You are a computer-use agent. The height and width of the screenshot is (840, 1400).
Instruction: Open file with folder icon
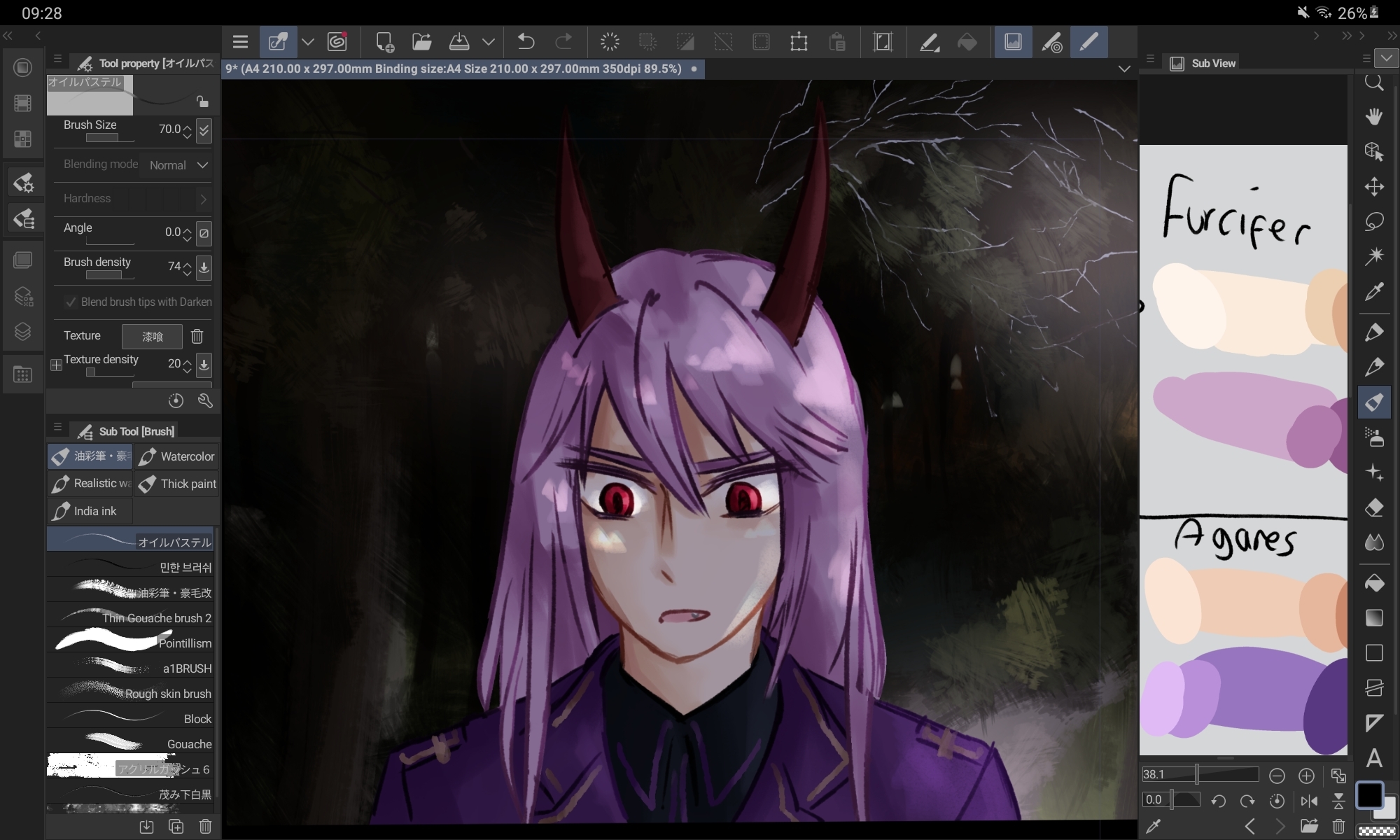[x=421, y=42]
